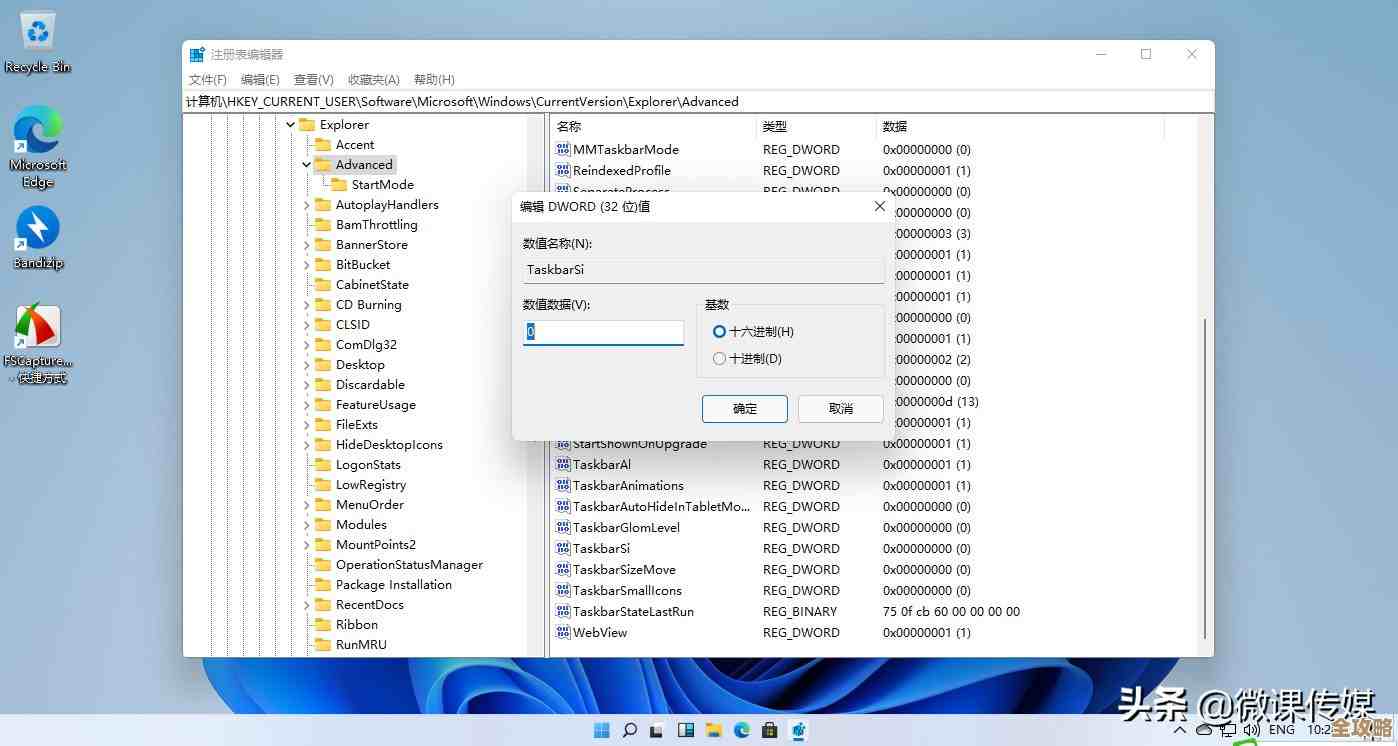The width and height of the screenshot is (1398, 746).
Task: Click the Search icon on the taskbar
Action: (629, 730)
